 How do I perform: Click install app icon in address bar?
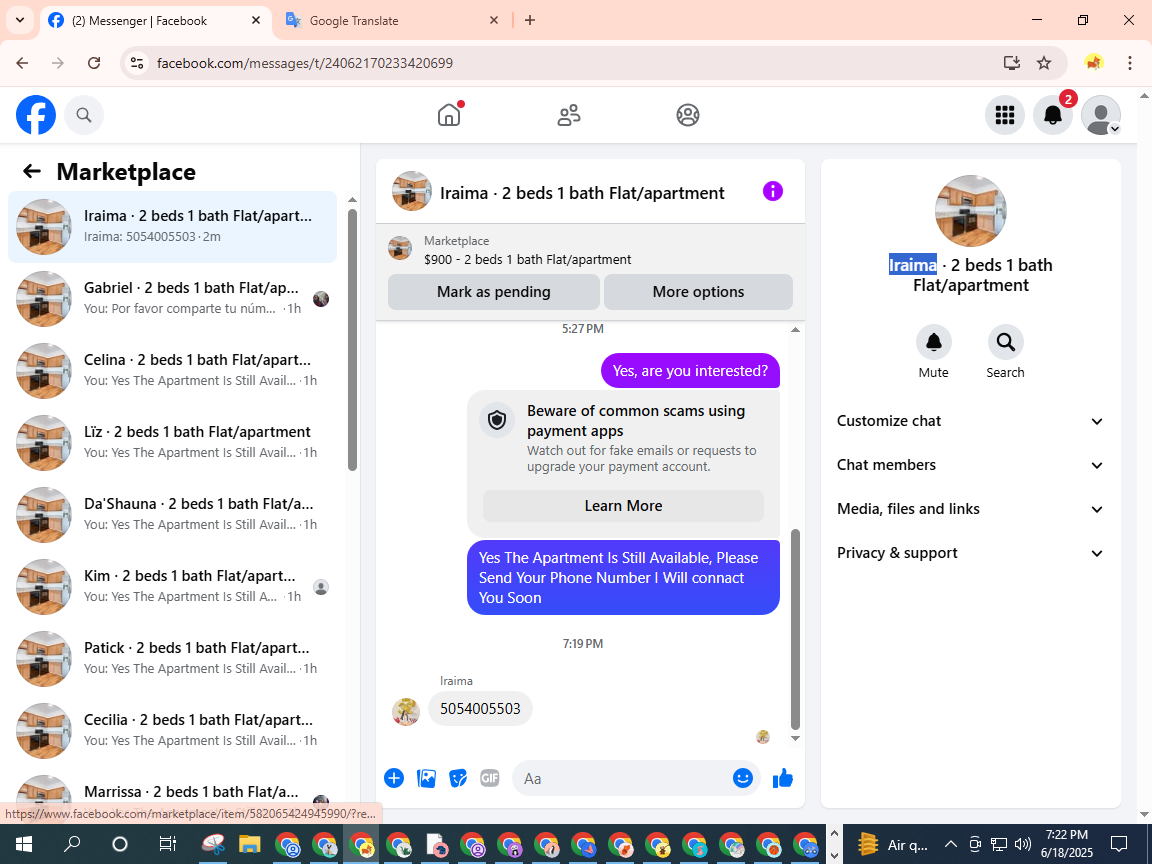(x=1012, y=63)
